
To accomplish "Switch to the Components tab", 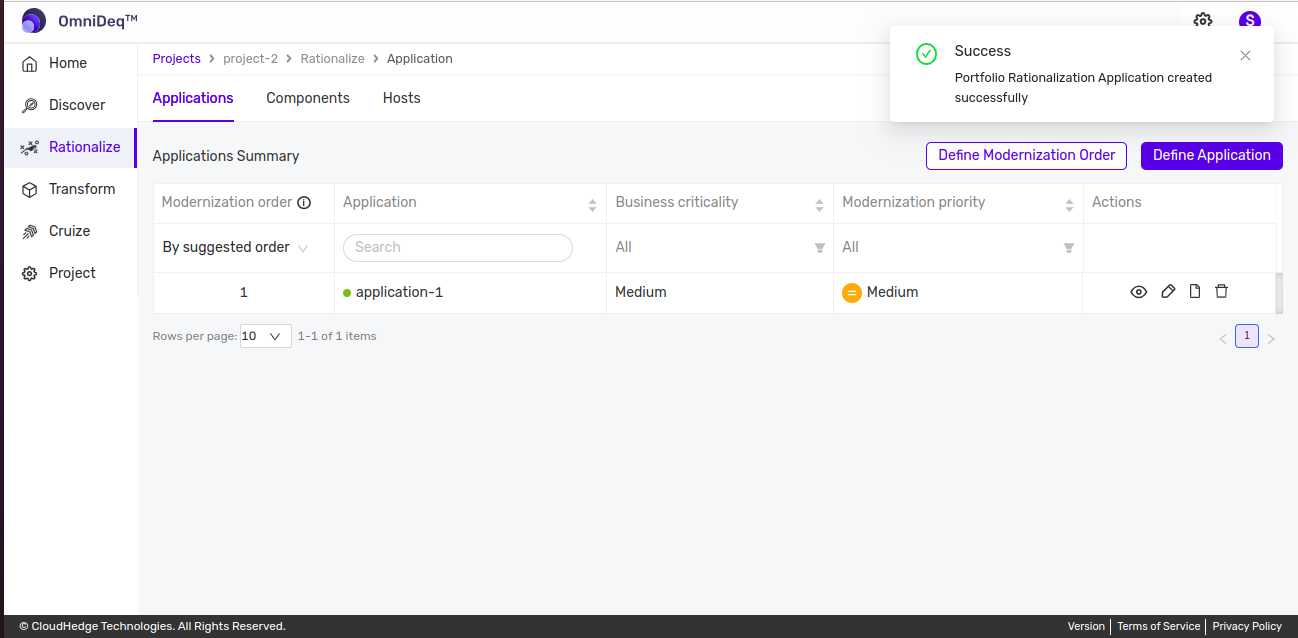I will pyautogui.click(x=308, y=98).
